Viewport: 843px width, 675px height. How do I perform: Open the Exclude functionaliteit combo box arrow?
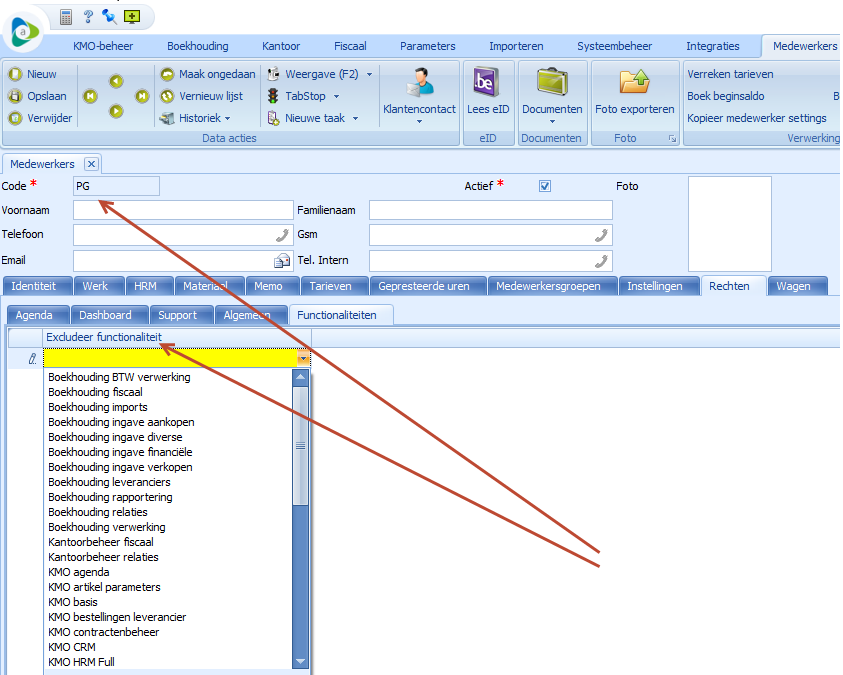[302, 358]
